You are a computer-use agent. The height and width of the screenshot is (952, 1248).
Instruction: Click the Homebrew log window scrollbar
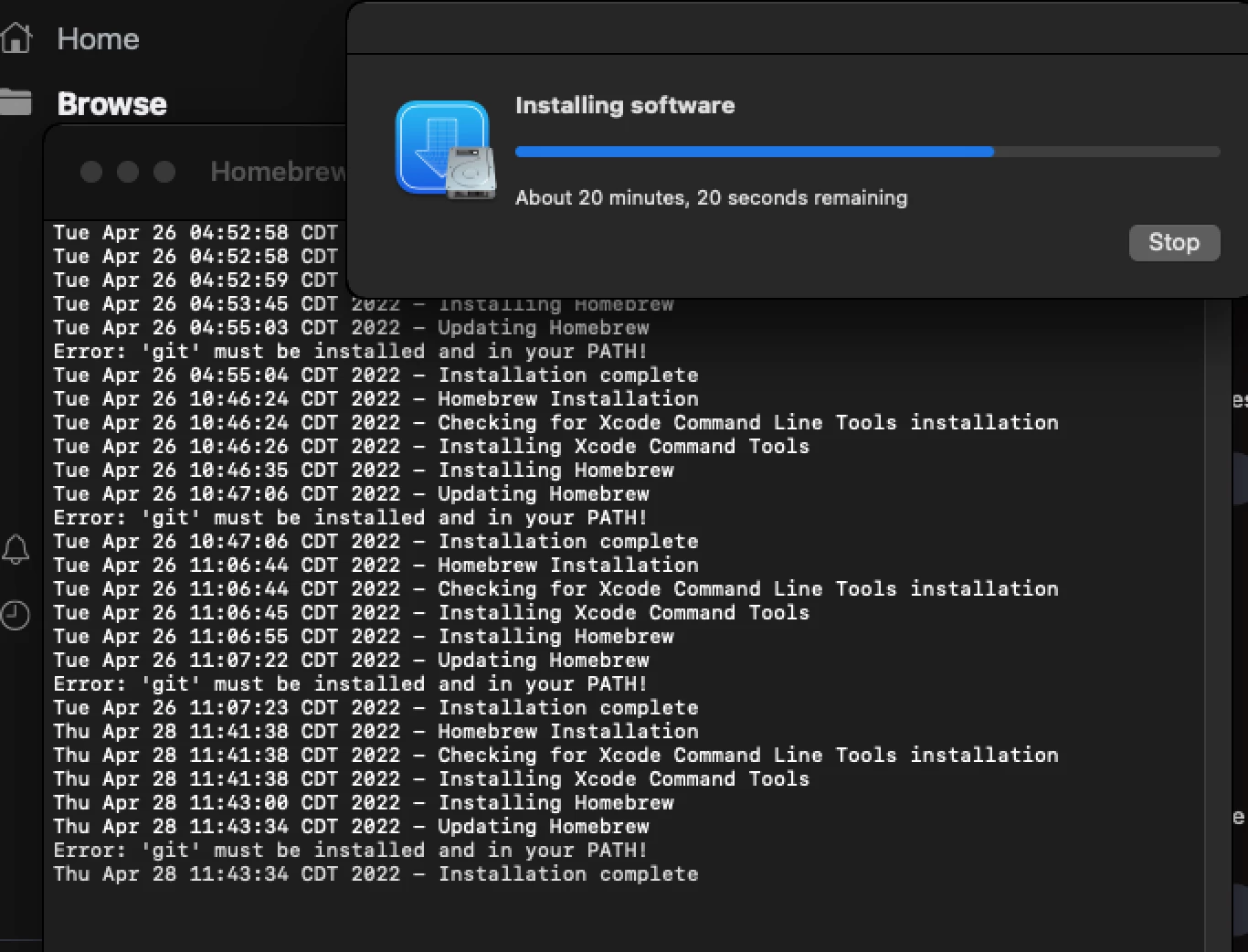pos(1219,626)
